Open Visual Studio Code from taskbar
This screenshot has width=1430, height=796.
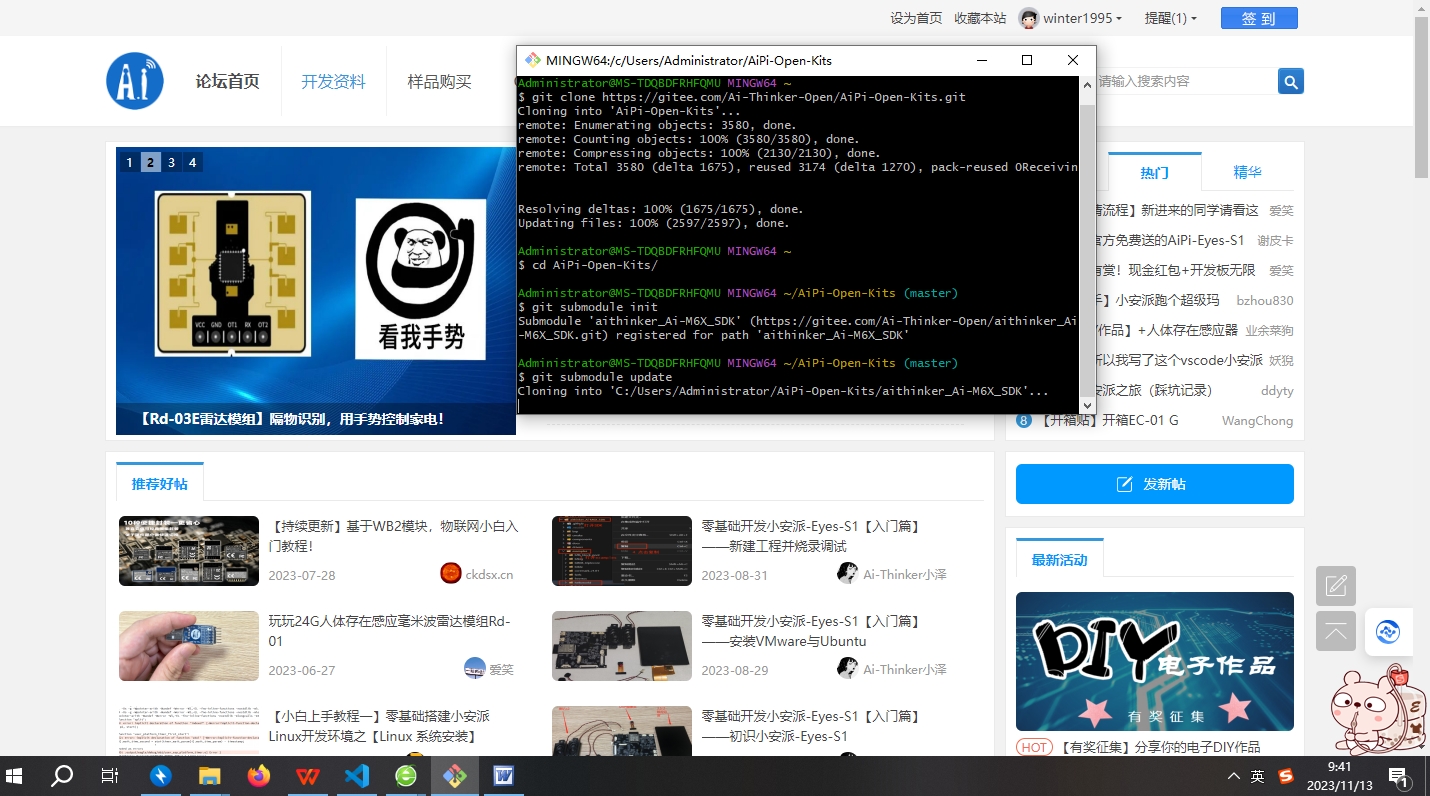356,776
